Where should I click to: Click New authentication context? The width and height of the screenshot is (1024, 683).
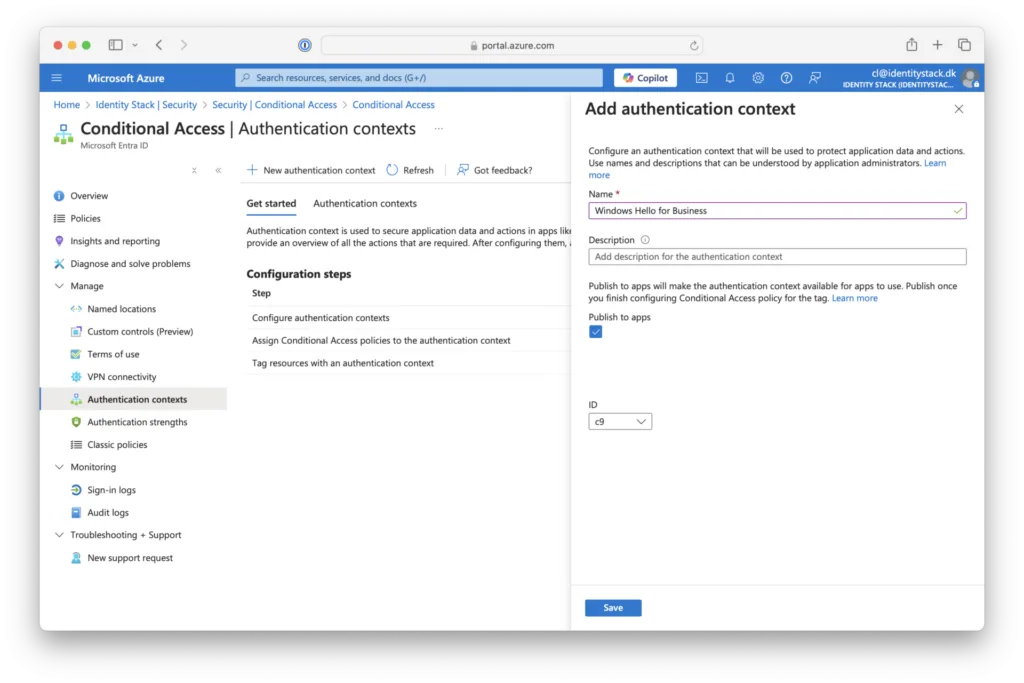pos(312,170)
